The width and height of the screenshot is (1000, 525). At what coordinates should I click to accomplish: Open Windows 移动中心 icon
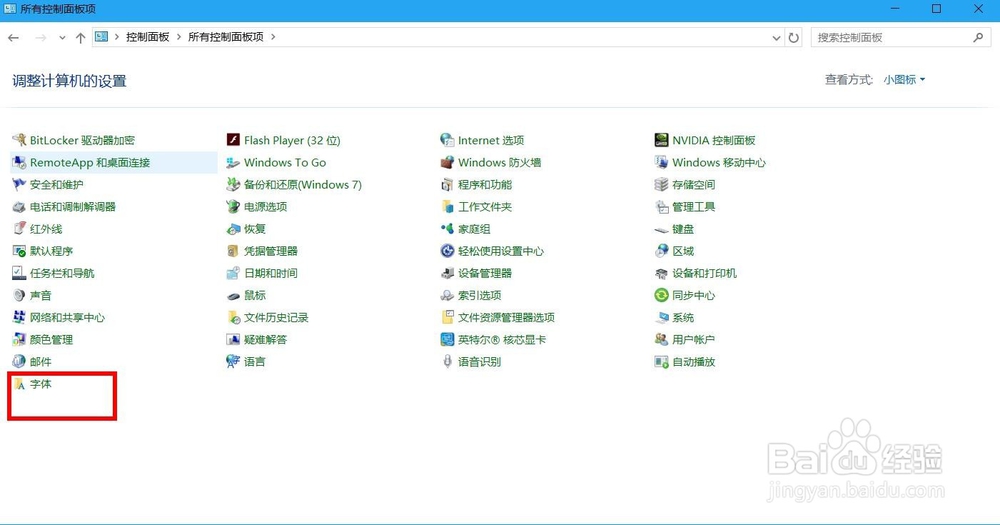point(661,163)
